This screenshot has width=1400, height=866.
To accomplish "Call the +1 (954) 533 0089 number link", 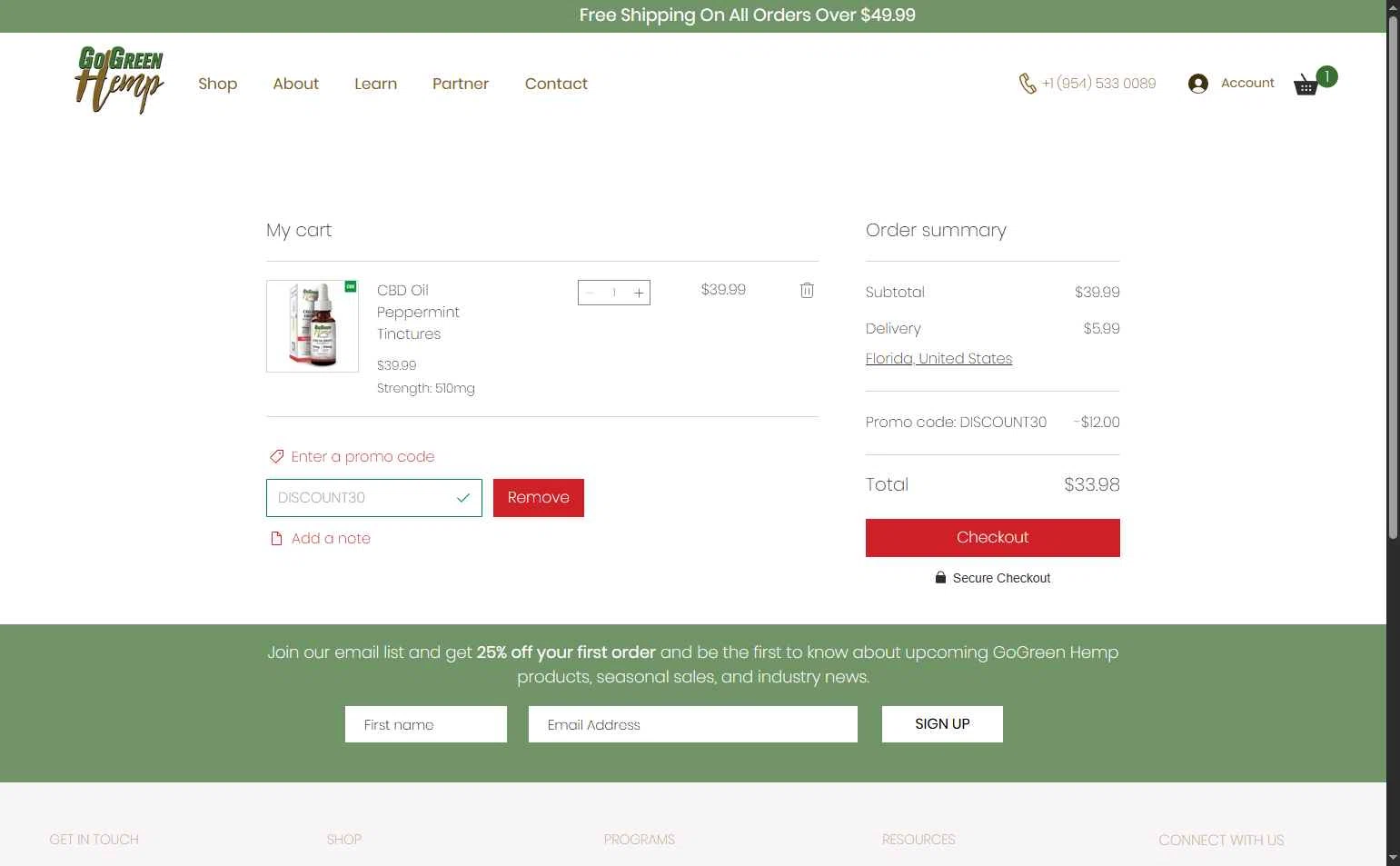I will [1098, 84].
